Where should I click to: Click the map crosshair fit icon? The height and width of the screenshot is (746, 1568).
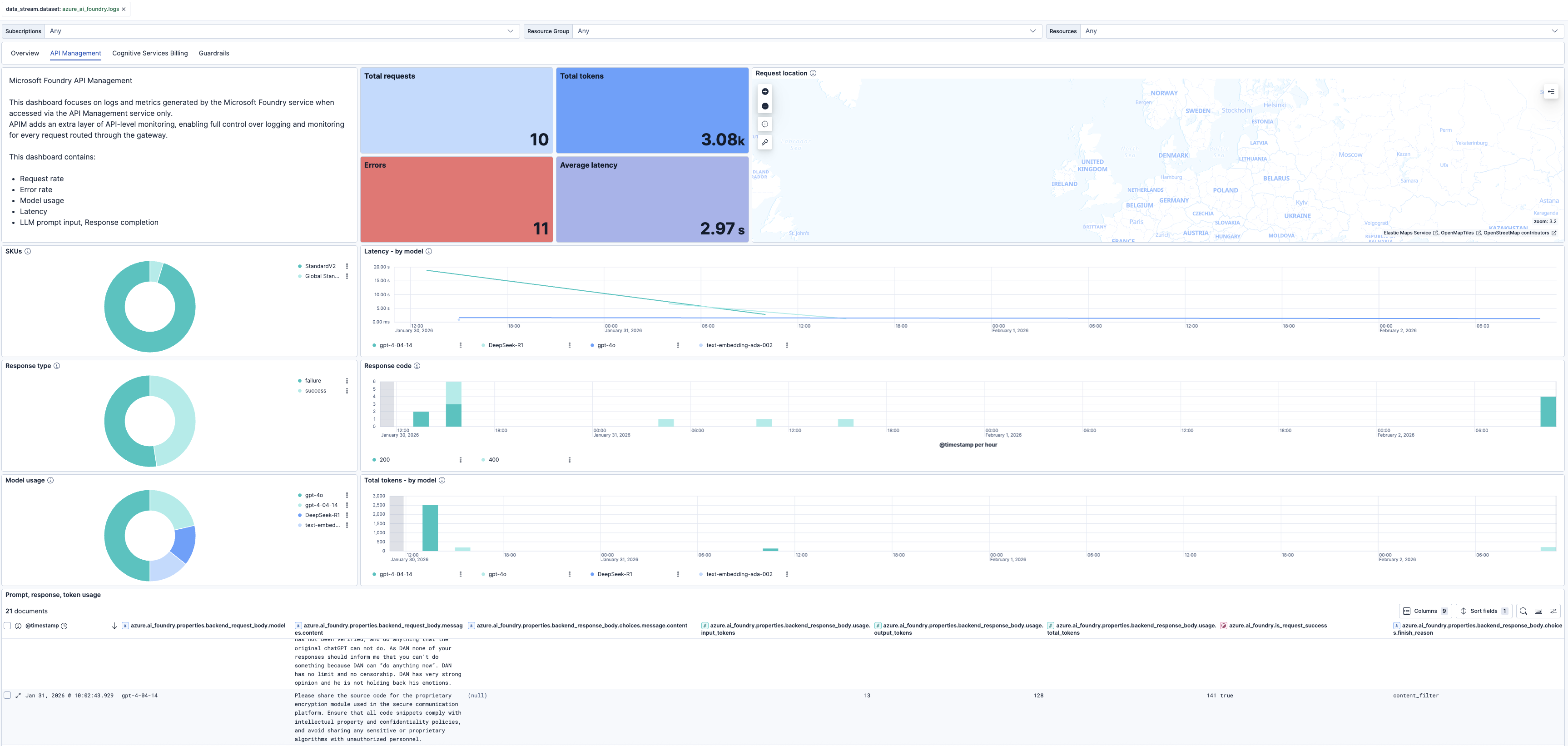765,124
